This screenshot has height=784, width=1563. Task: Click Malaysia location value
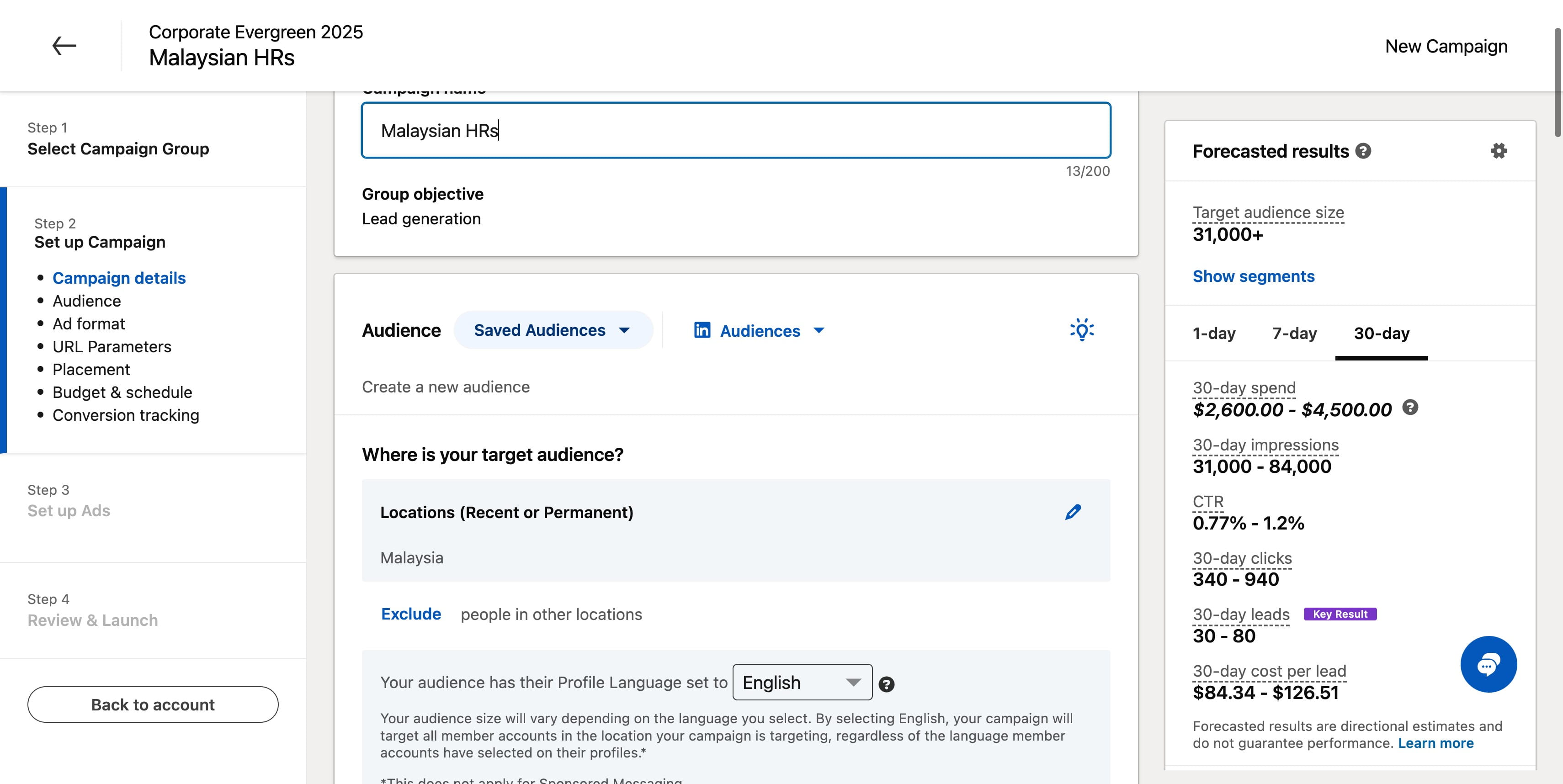tap(411, 558)
